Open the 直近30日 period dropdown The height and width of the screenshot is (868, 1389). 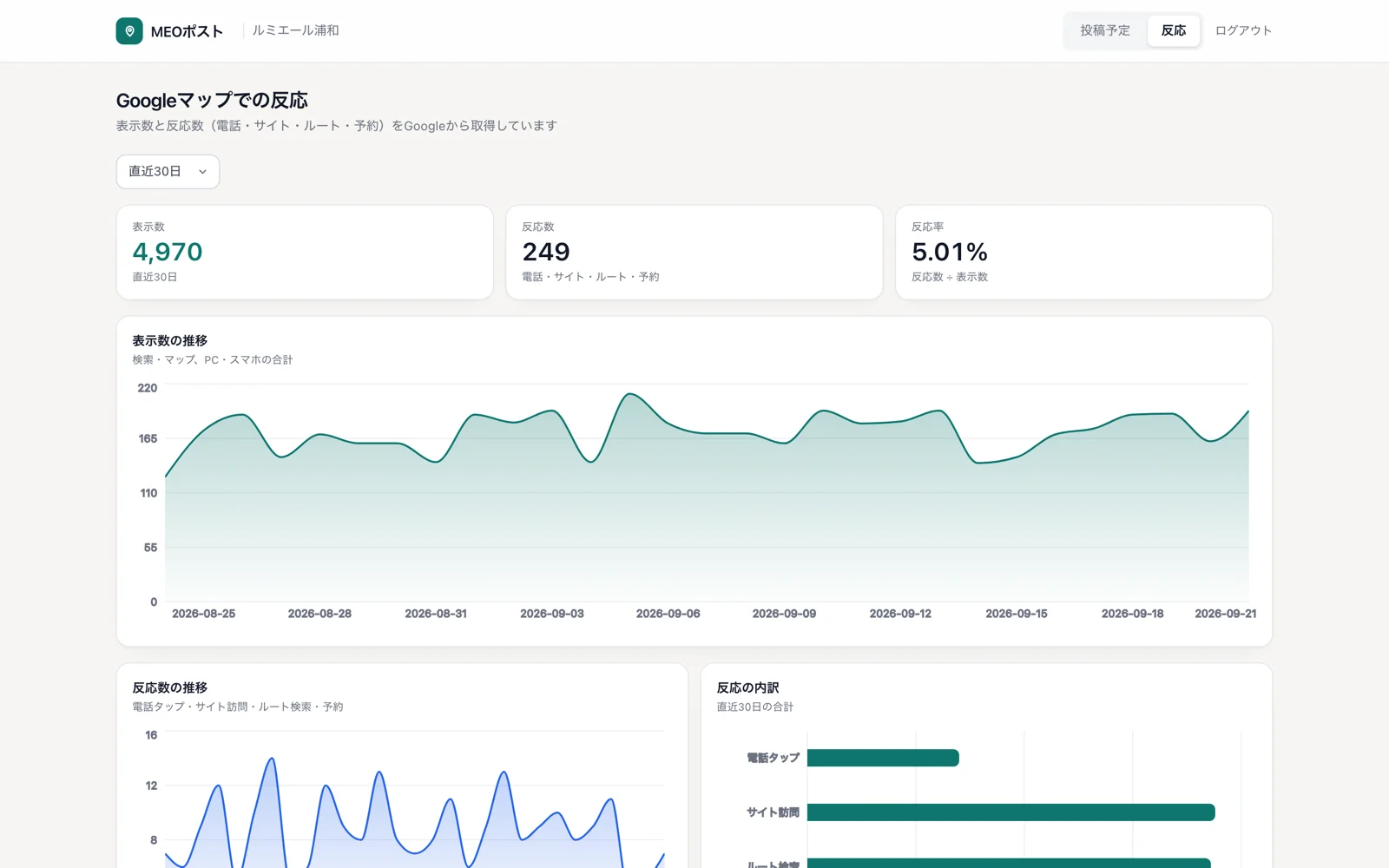point(168,172)
